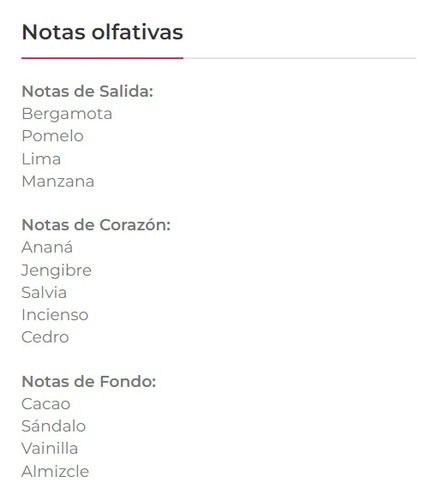Click the red underline beneath the heading
The width and height of the screenshot is (436, 500).
click(x=102, y=58)
